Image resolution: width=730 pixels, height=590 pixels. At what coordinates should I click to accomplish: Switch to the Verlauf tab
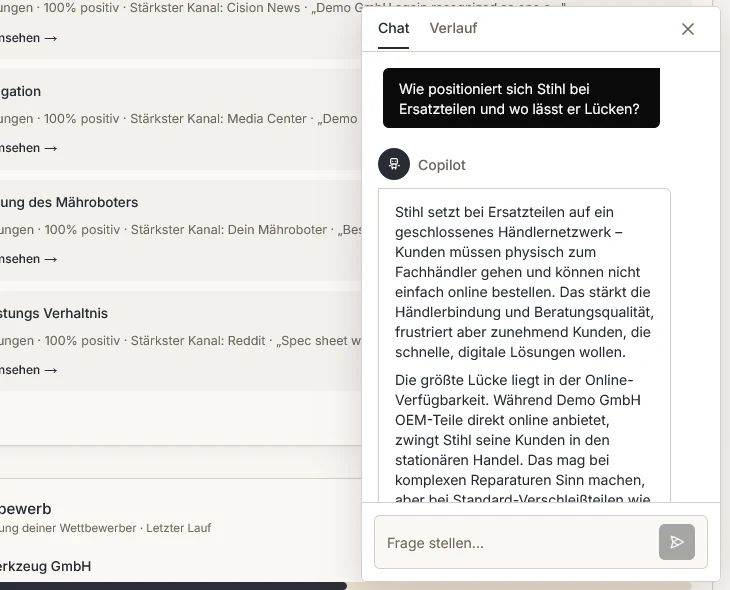click(453, 28)
